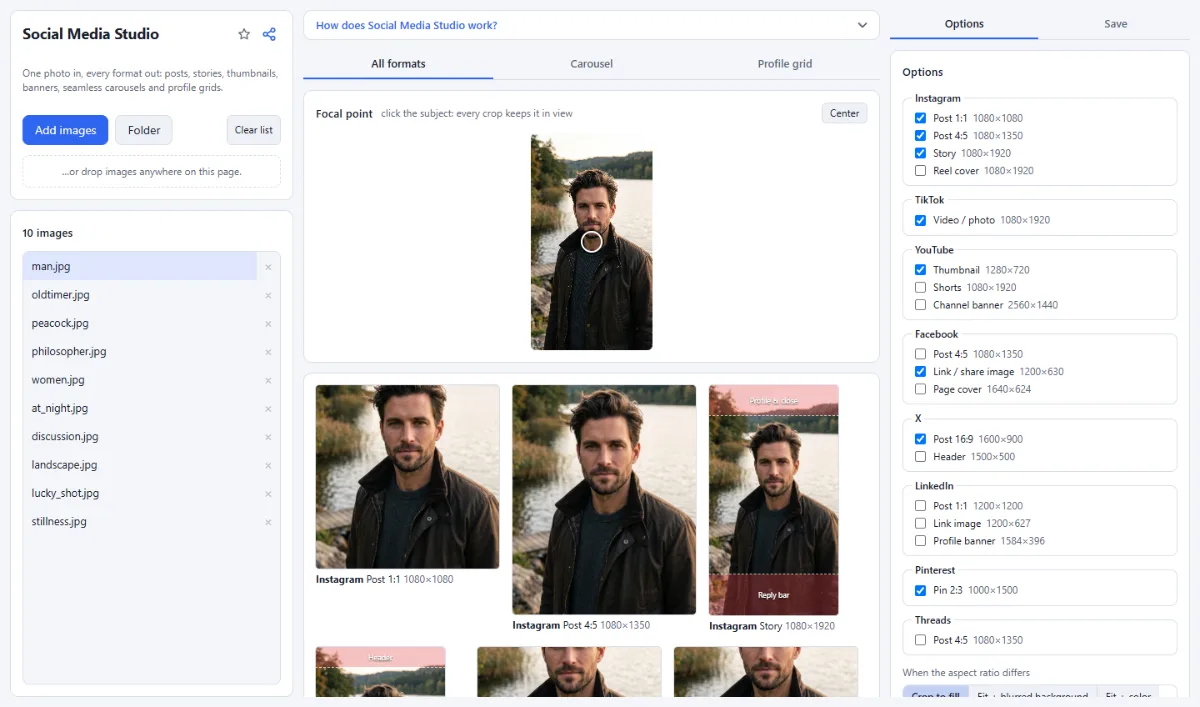Remove landscape.jpg with its x icon
Image resolution: width=1200 pixels, height=707 pixels.
(x=268, y=465)
